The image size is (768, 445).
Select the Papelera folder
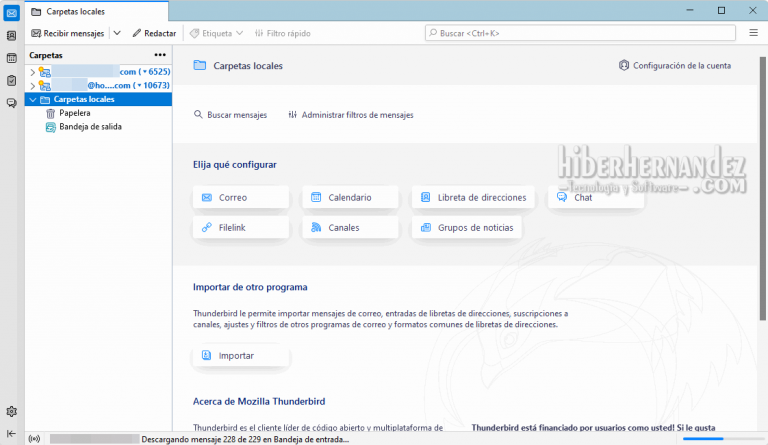pos(74,113)
